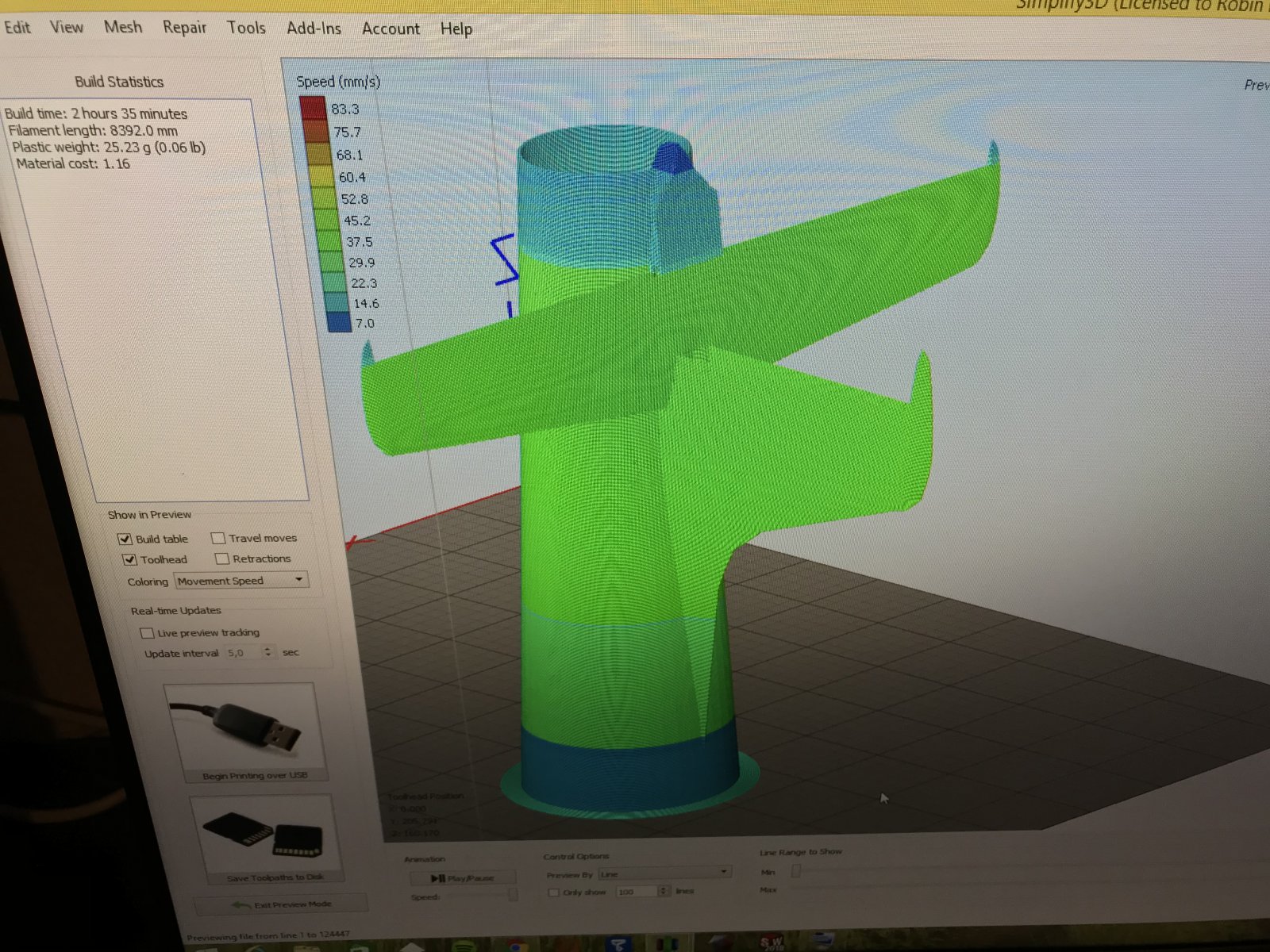The image size is (1270, 952).
Task: Open the Mesh menu
Action: point(123,27)
